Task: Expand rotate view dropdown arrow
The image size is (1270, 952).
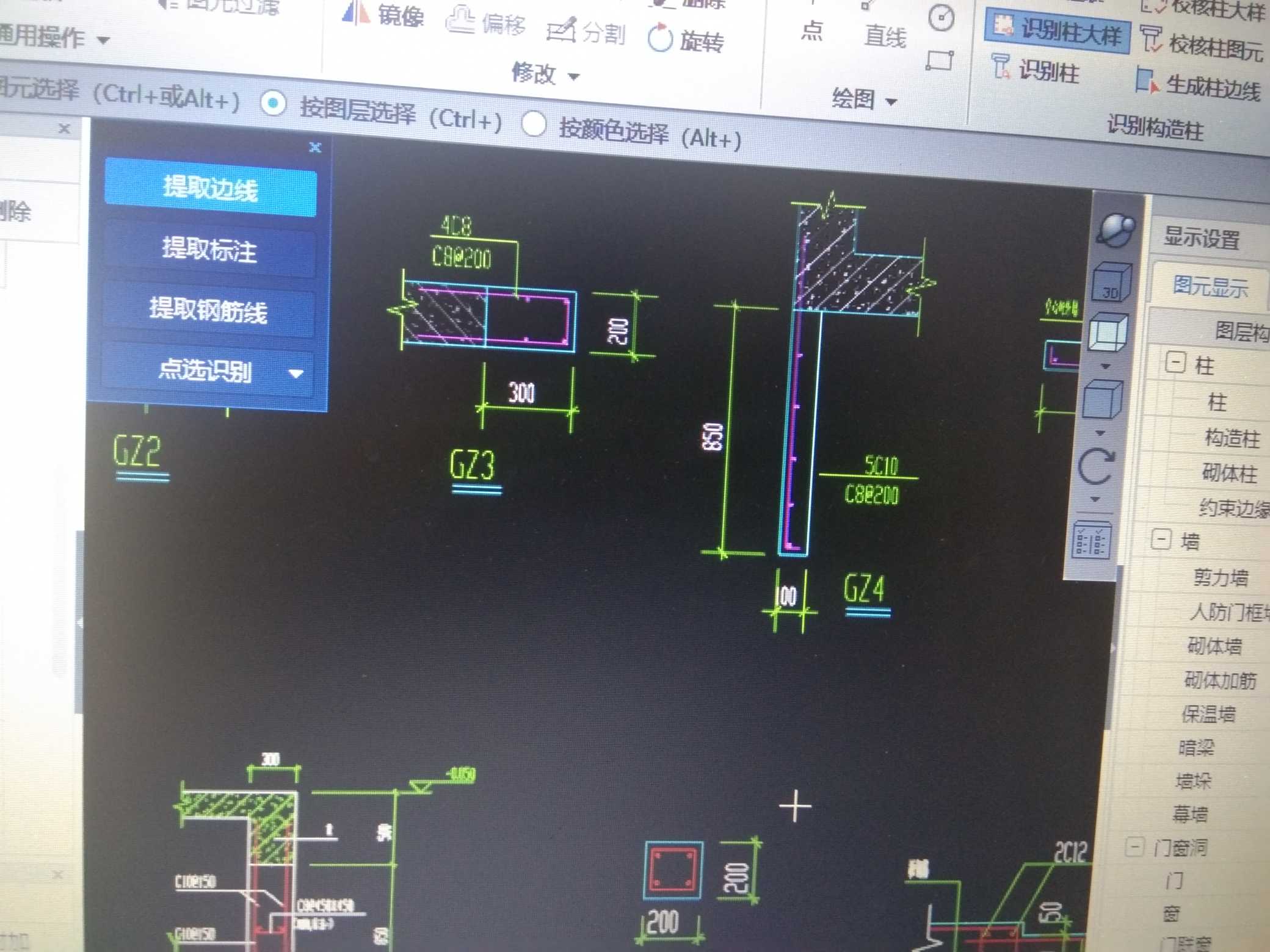Action: coord(1095,500)
